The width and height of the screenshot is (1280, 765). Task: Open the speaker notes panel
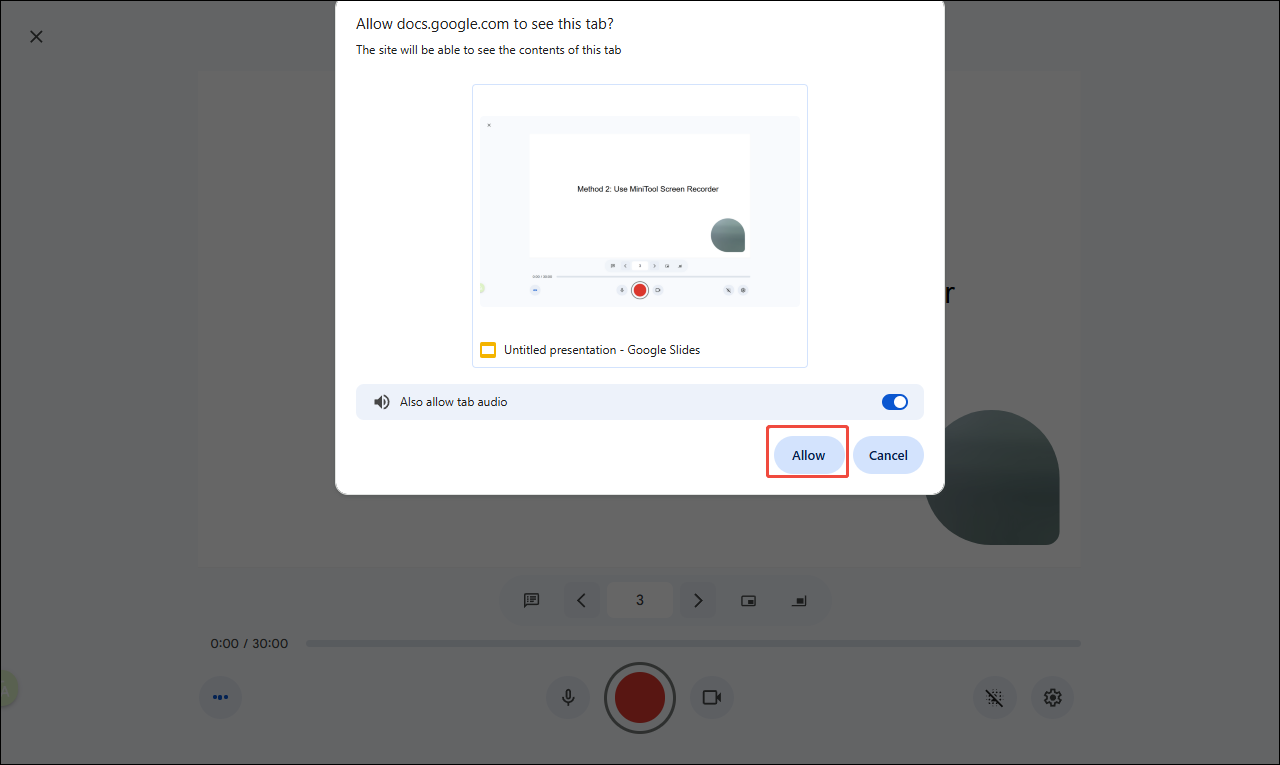point(531,600)
